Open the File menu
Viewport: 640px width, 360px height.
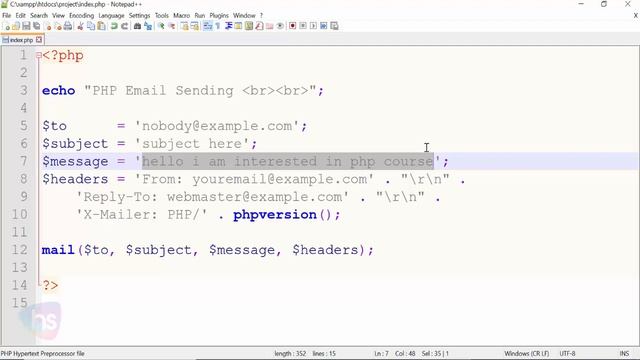point(7,16)
